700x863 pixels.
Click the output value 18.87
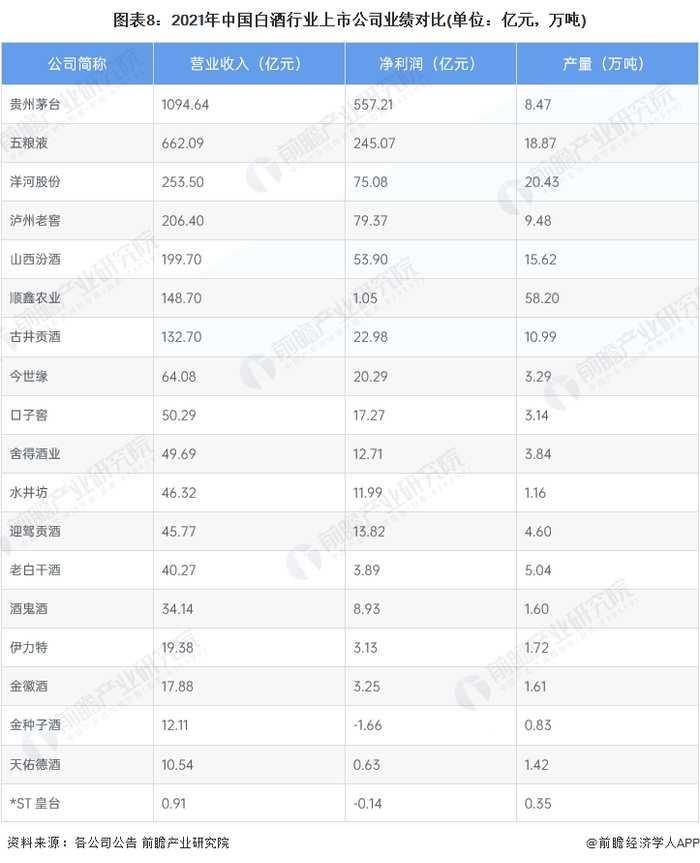pyautogui.click(x=540, y=143)
